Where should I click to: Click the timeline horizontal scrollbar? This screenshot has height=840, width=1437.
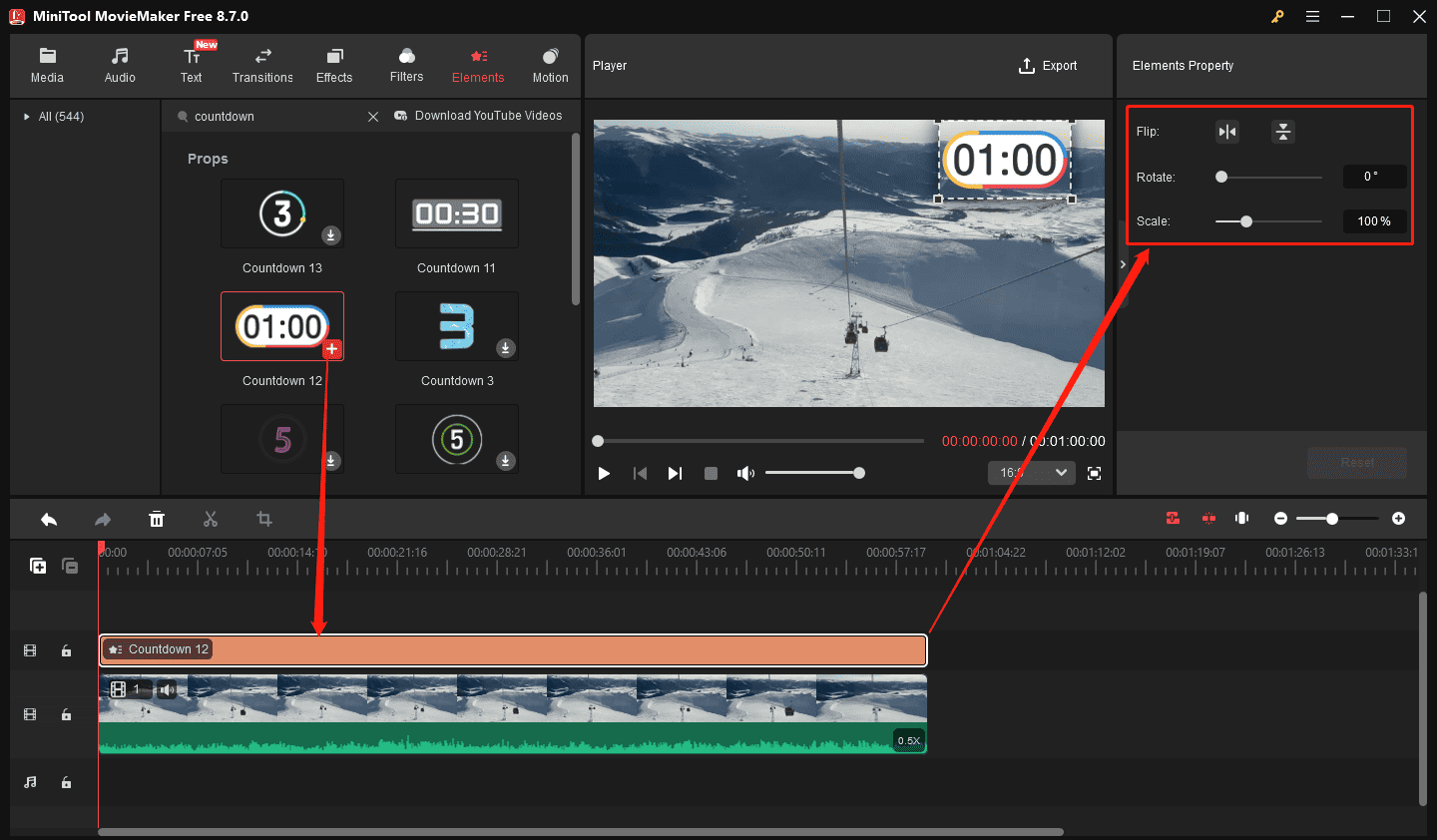(581, 831)
